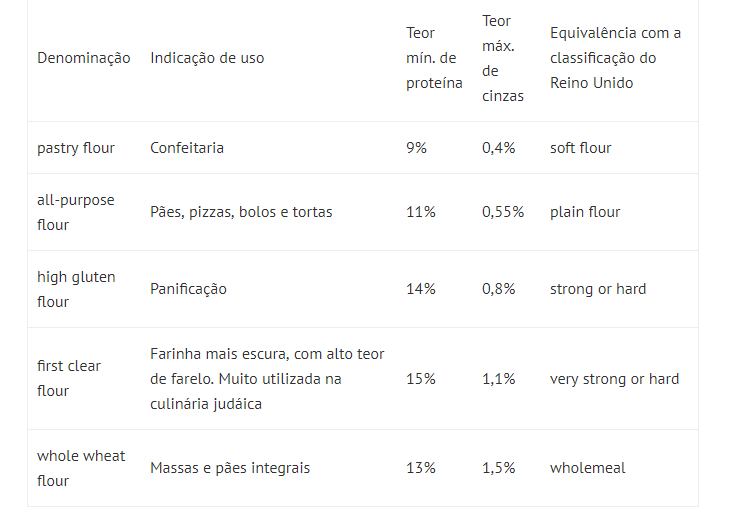Click the 'strong or hard' cell
Viewport: 738px width, 514px height.
coord(598,289)
